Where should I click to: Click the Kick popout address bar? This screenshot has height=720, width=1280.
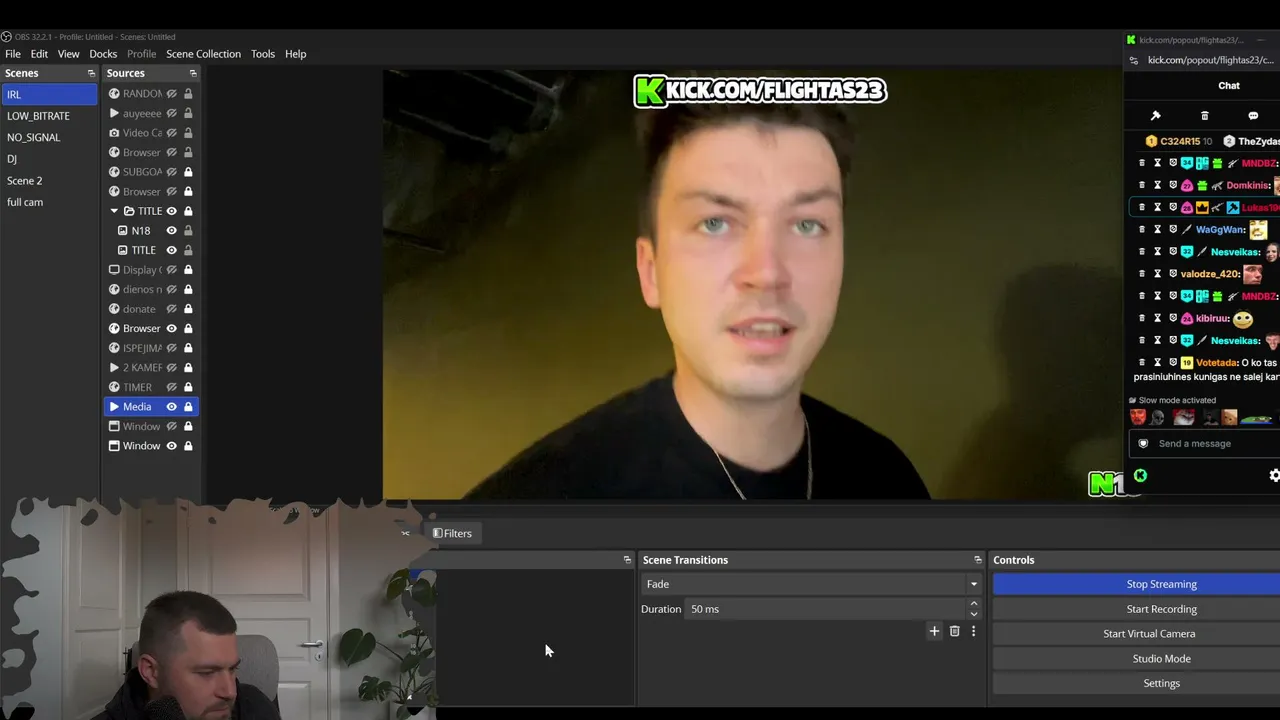point(1210,60)
